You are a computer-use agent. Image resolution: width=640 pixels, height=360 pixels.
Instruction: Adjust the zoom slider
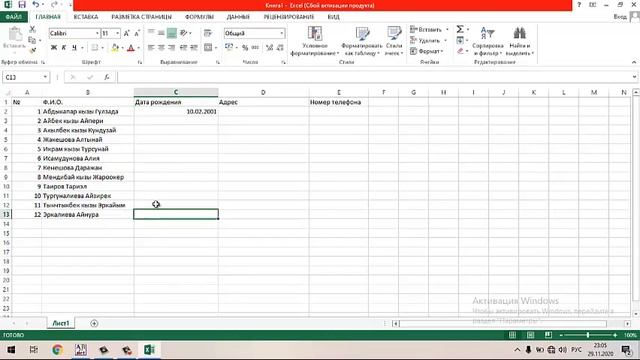tap(588, 335)
